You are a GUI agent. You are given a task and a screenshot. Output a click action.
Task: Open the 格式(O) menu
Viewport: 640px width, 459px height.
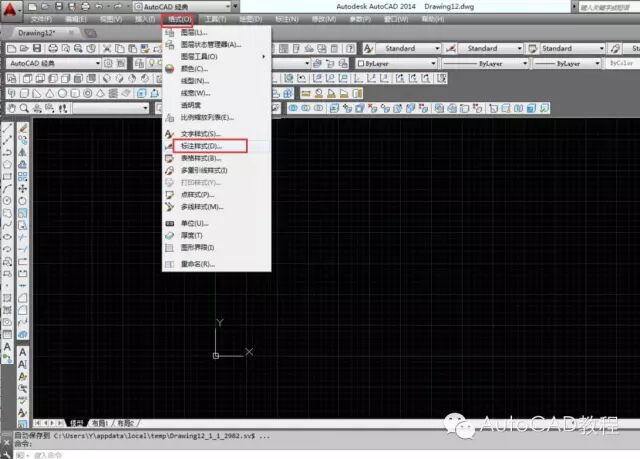click(179, 19)
